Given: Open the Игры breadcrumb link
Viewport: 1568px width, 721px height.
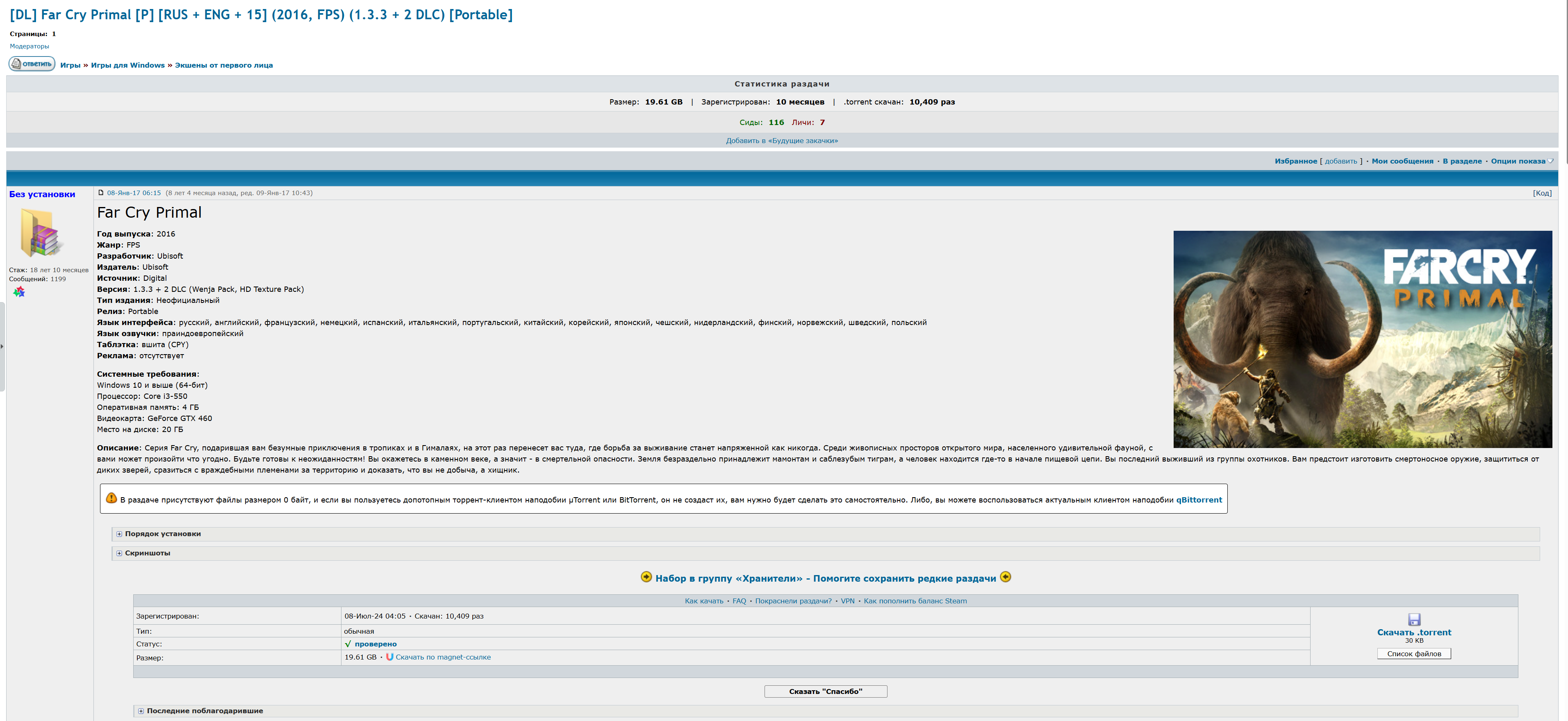Looking at the screenshot, I should point(70,65).
